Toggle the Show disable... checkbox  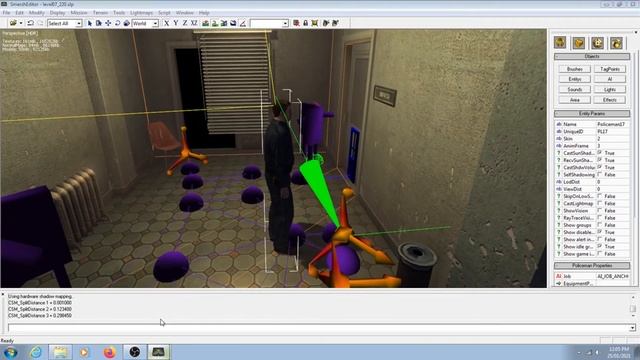click(x=600, y=232)
